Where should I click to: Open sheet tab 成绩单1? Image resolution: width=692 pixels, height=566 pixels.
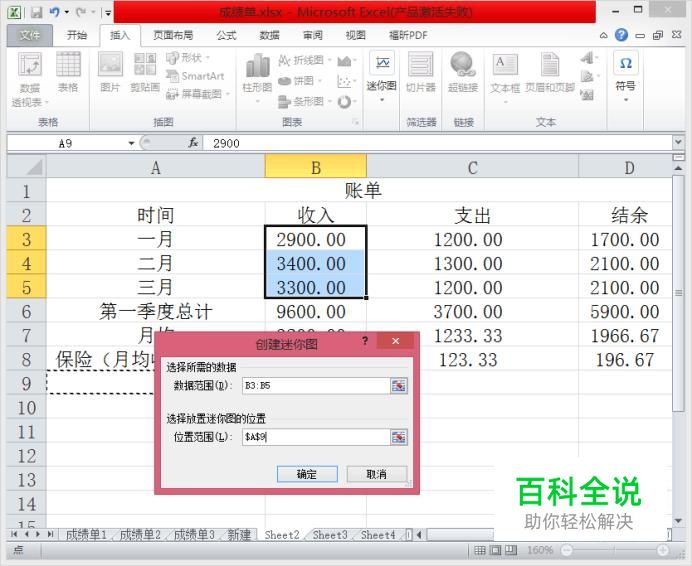(86, 535)
